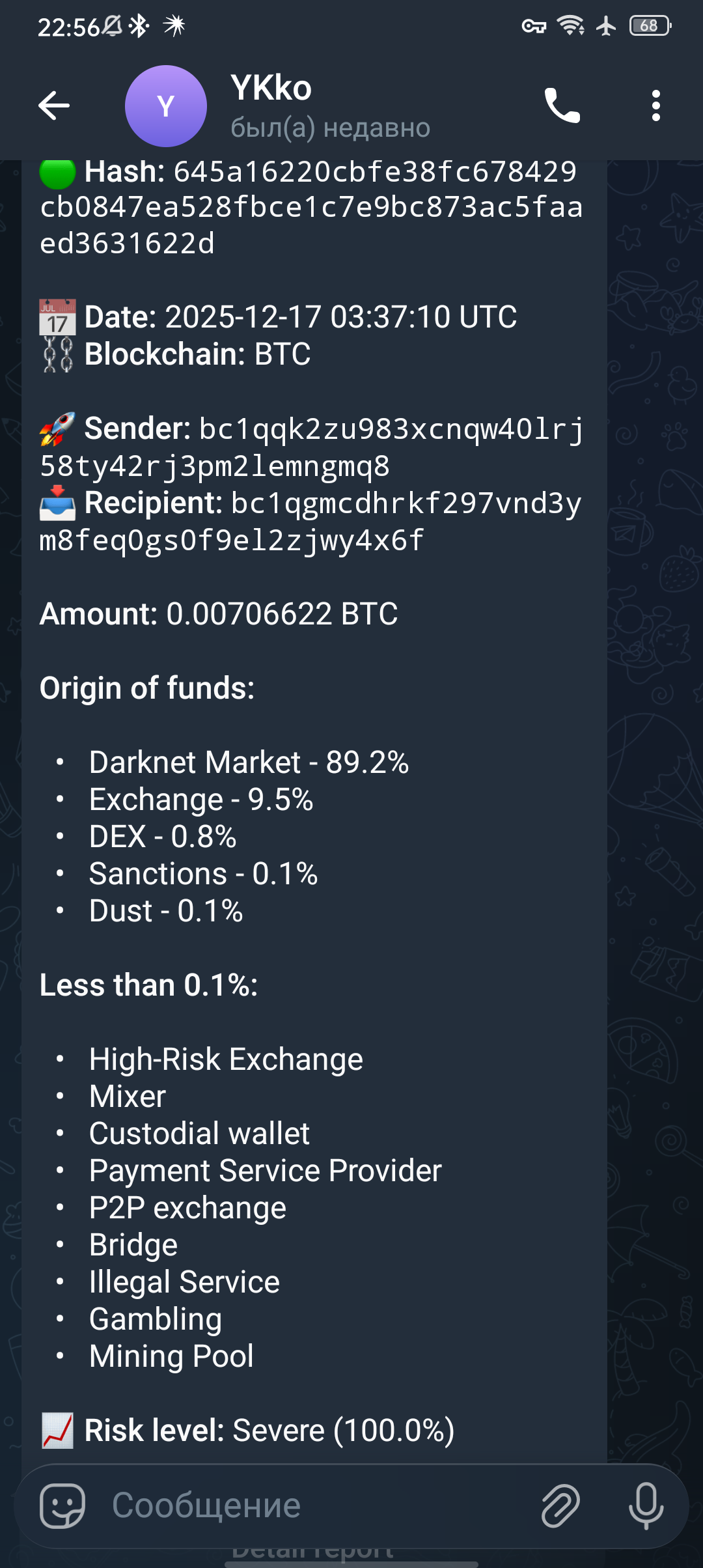
Task: Attach a file using the paperclip icon
Action: click(561, 1504)
